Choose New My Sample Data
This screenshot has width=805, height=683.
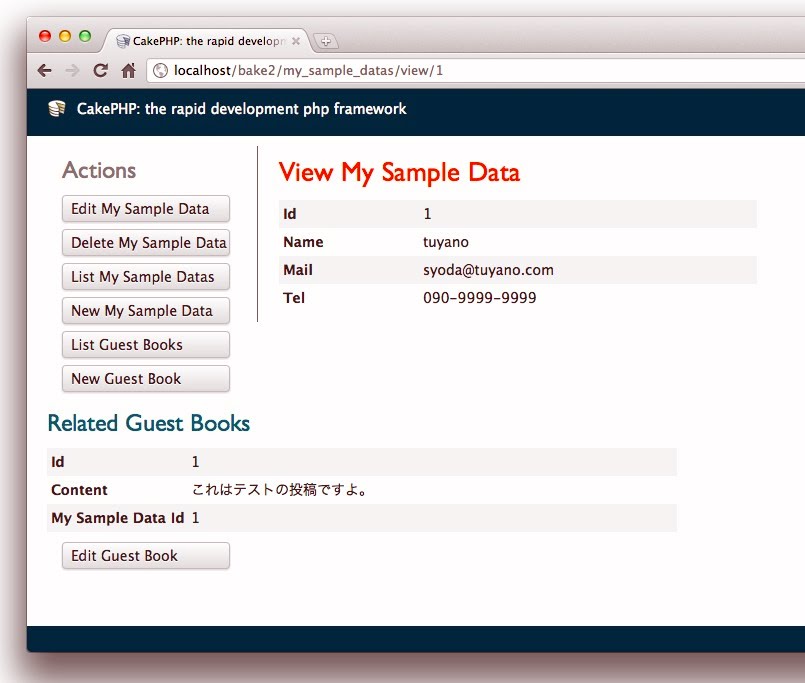(x=146, y=310)
